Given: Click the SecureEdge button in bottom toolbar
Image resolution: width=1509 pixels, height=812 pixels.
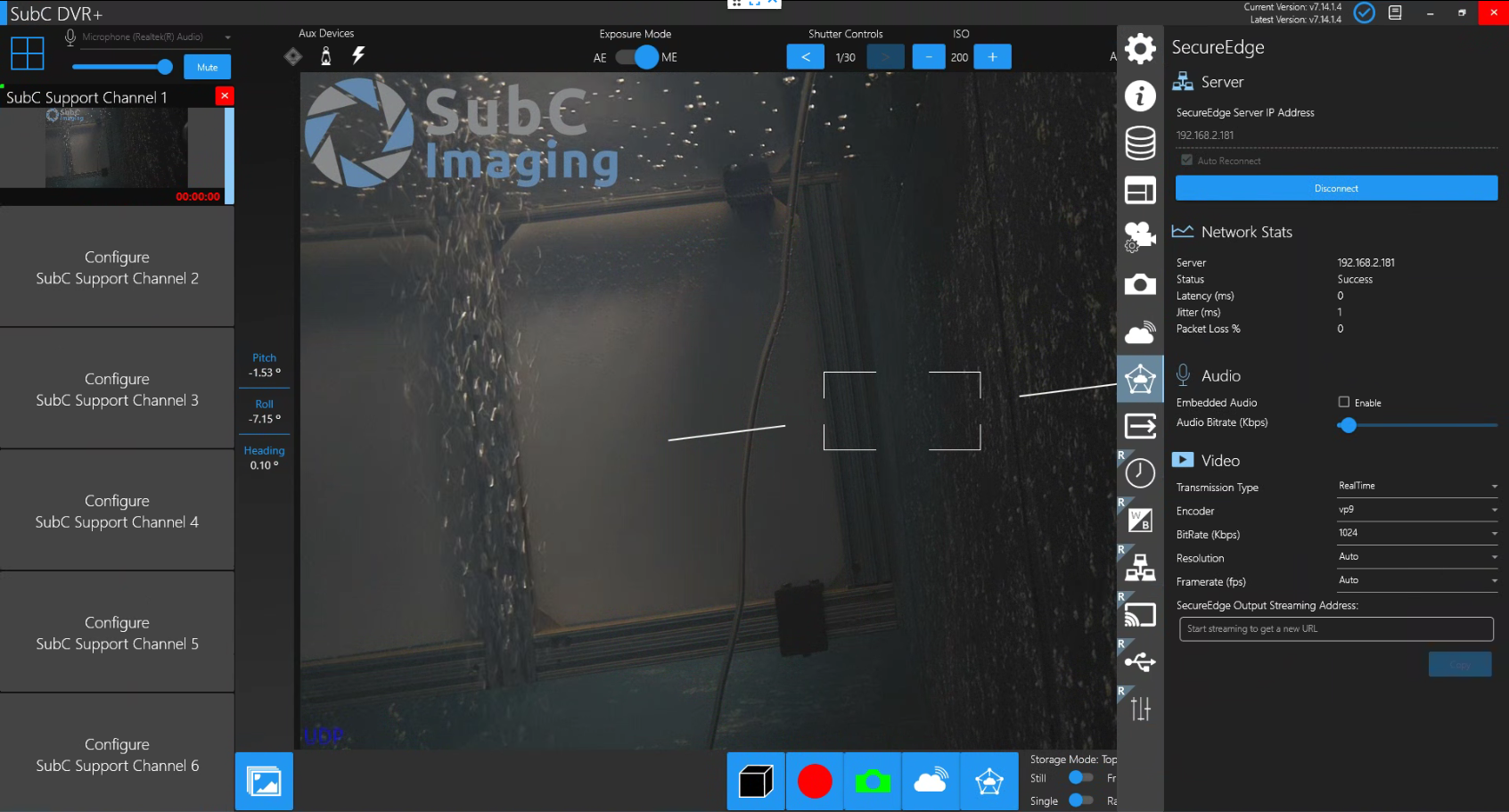Looking at the screenshot, I should 989,782.
